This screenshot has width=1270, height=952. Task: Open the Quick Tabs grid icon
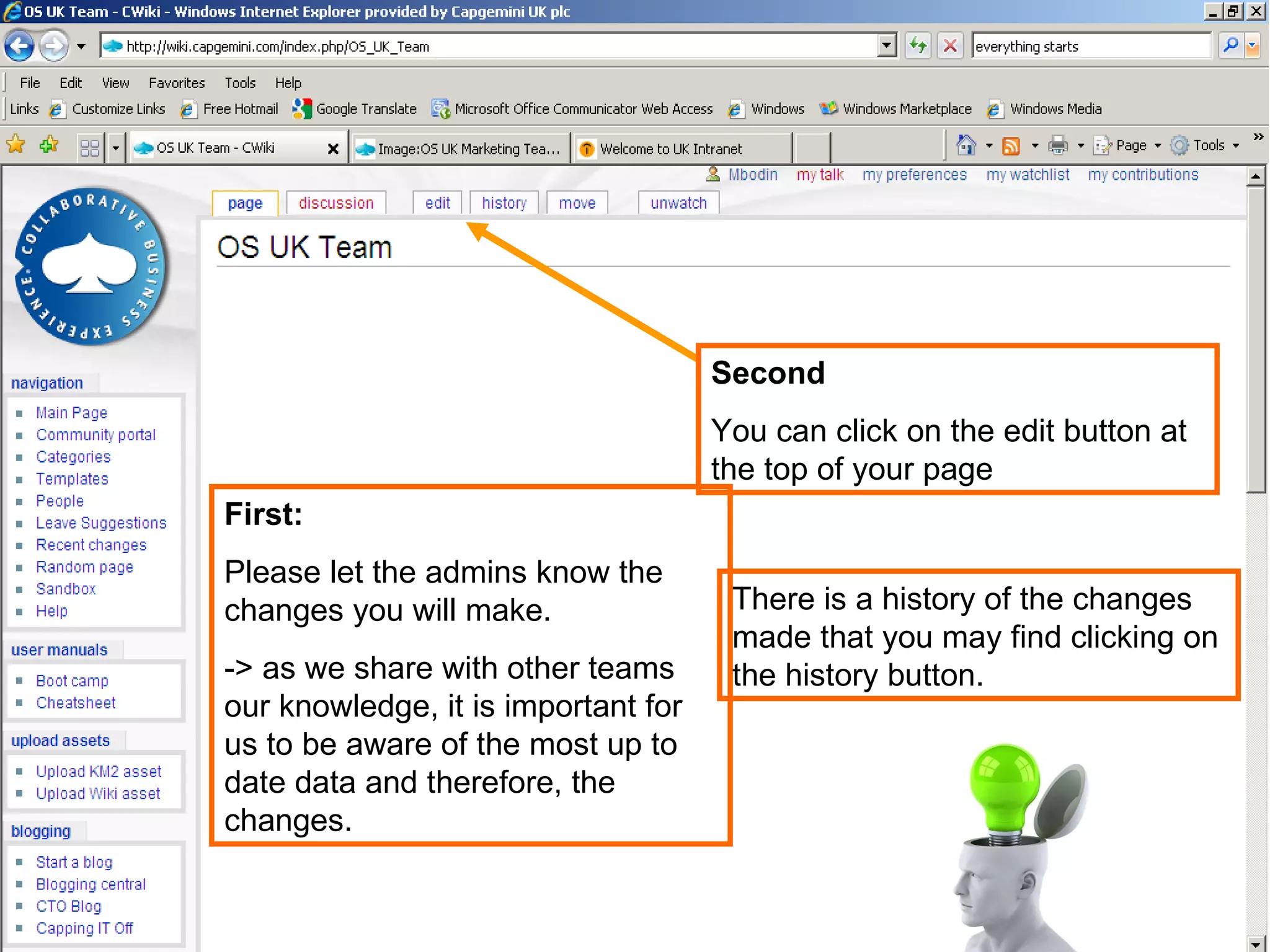pos(90,148)
